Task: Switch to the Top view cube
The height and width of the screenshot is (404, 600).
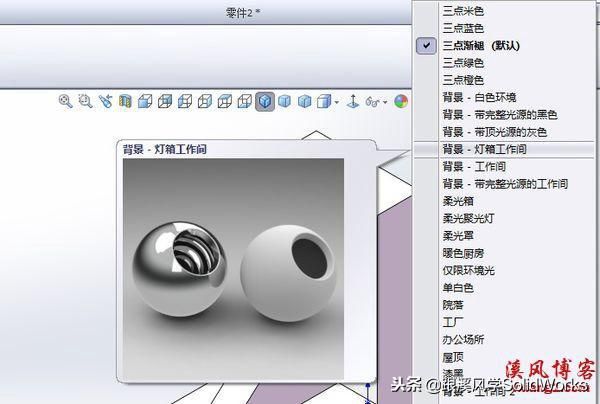Action: point(225,101)
